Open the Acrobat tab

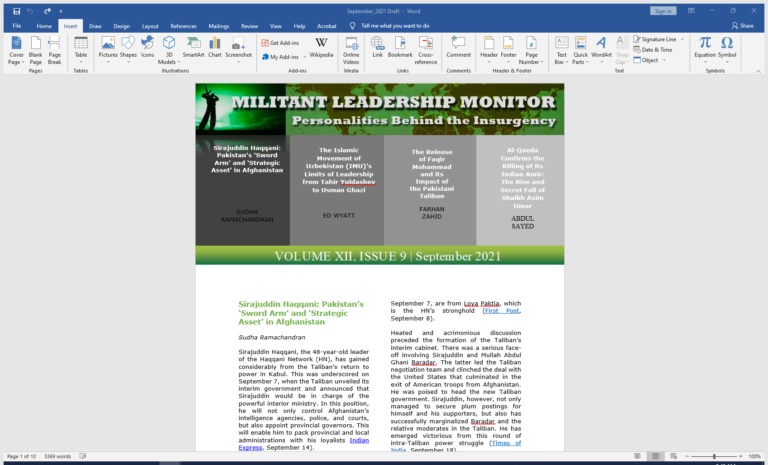tap(327, 26)
